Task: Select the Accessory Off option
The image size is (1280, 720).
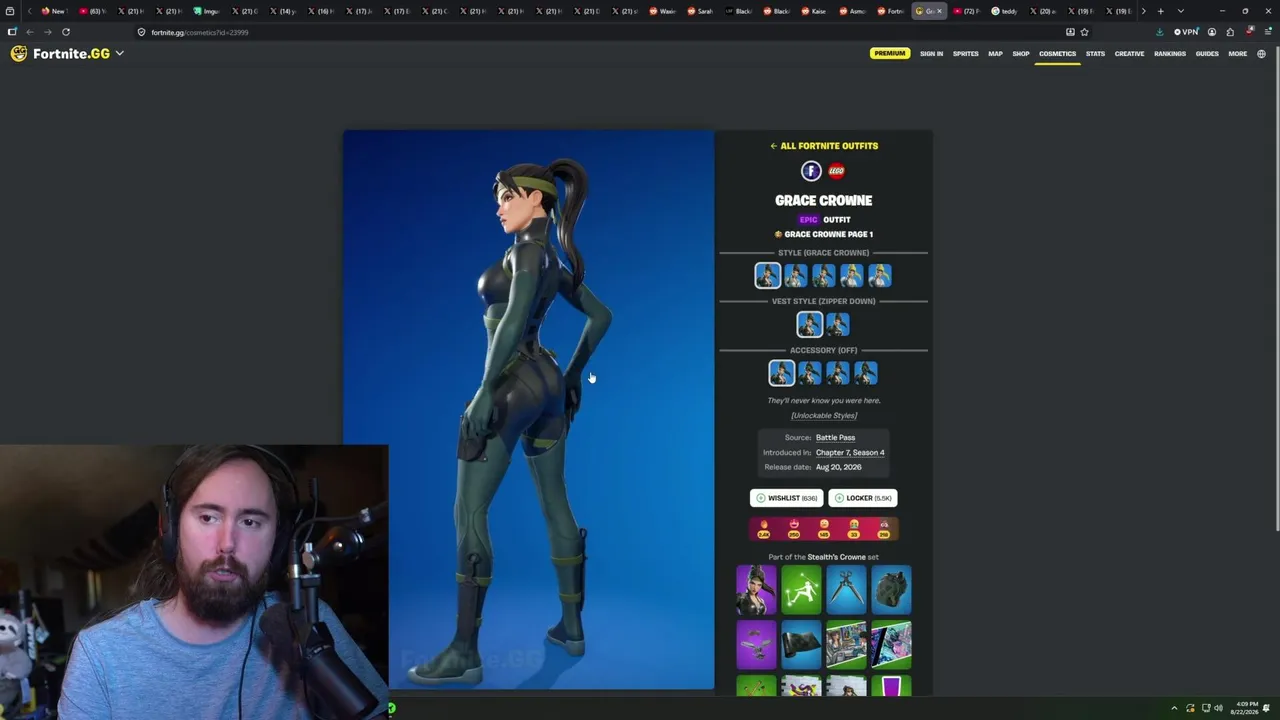Action: click(x=782, y=373)
